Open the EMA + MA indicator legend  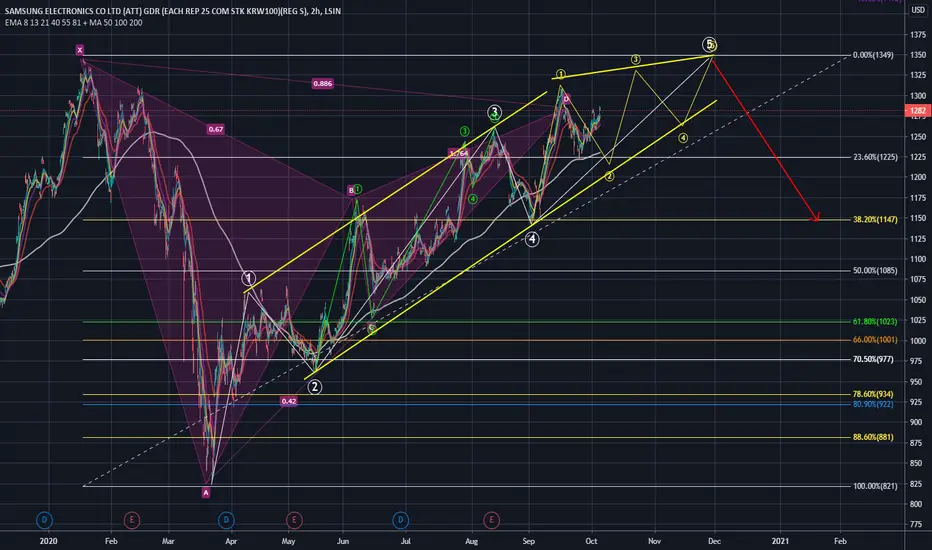pos(73,23)
